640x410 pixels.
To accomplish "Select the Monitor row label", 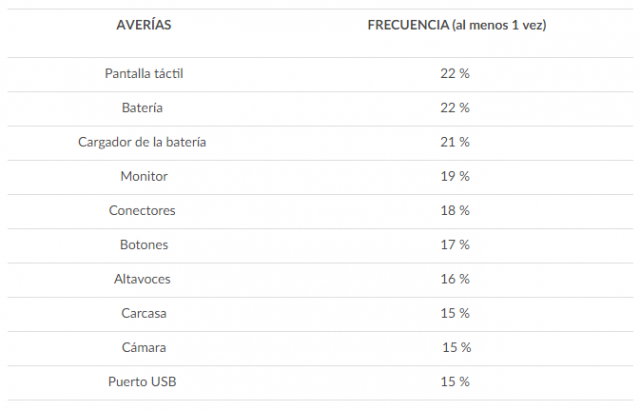I will pos(143,176).
